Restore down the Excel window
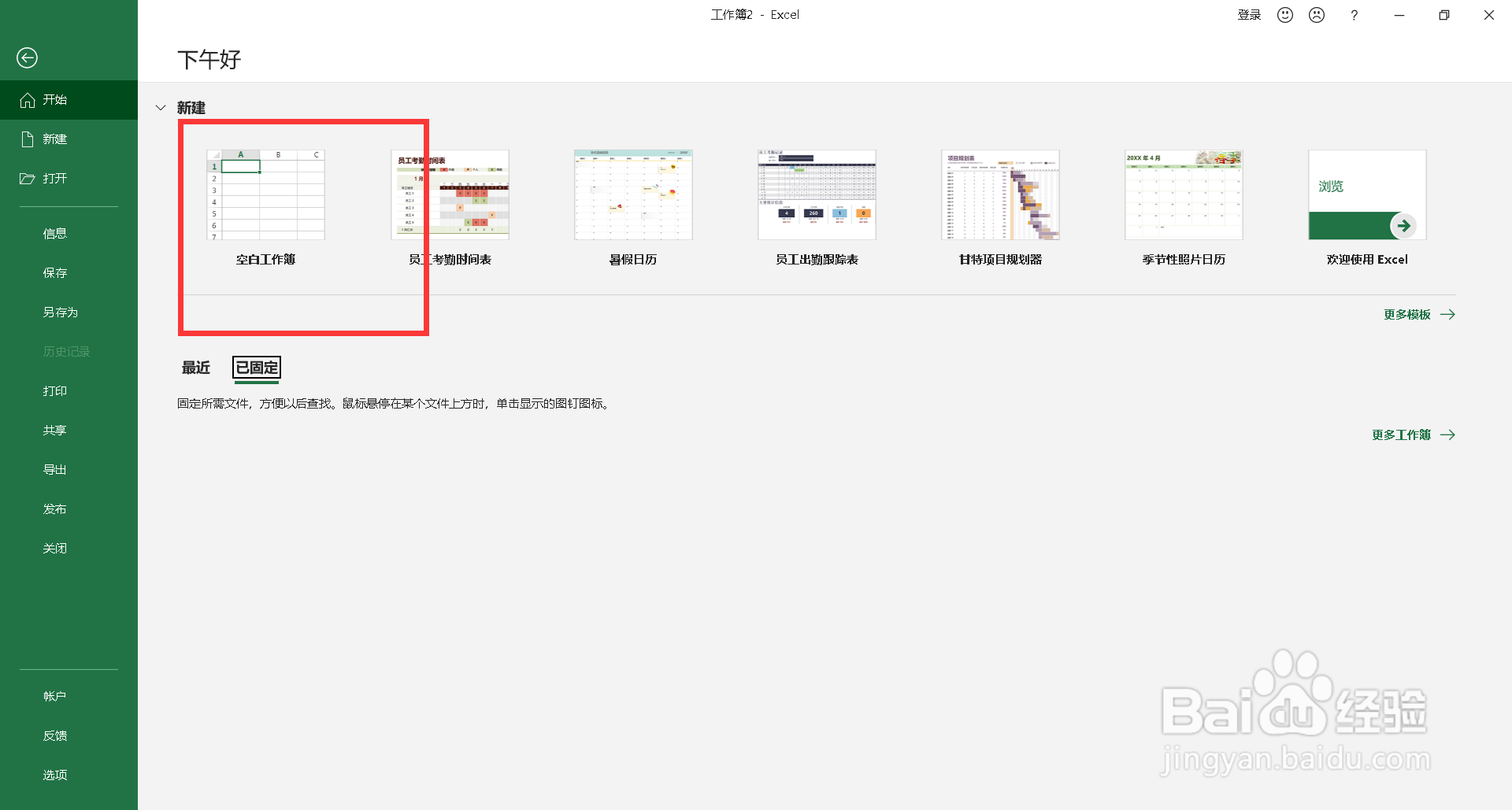Image resolution: width=1512 pixels, height=810 pixels. [1444, 15]
